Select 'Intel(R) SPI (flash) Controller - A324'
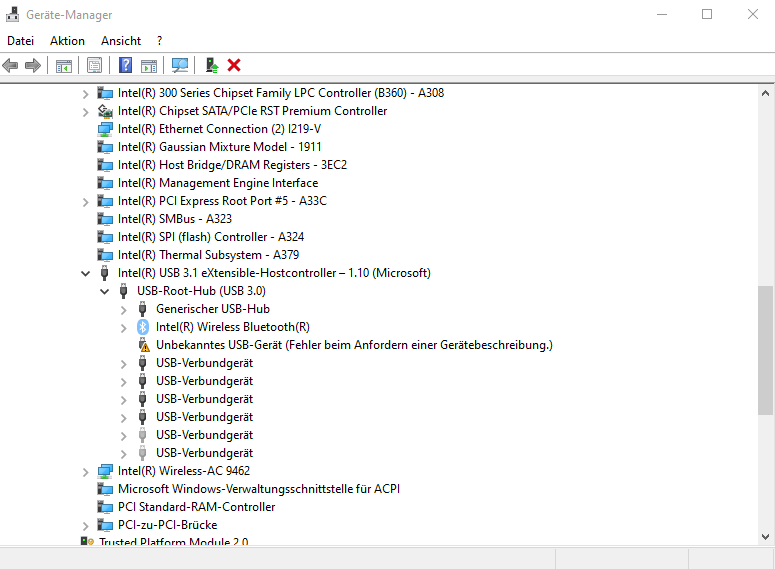775x569 pixels. click(x=211, y=237)
